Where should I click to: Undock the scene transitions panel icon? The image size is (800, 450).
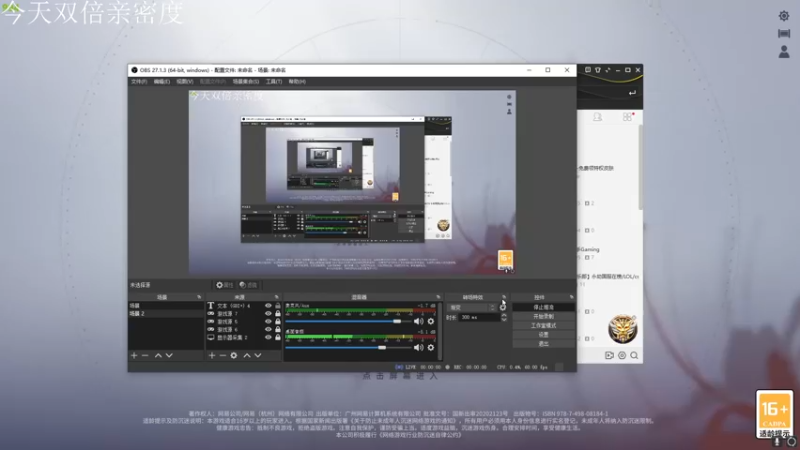[504, 297]
